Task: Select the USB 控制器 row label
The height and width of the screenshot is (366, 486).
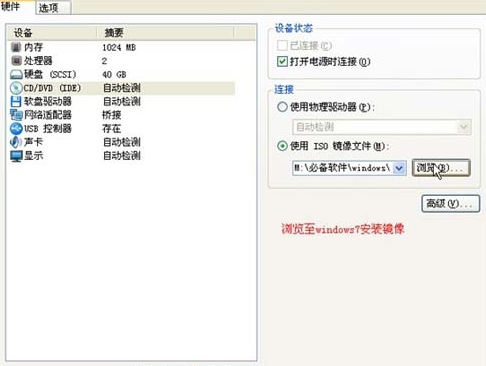Action: (x=48, y=129)
